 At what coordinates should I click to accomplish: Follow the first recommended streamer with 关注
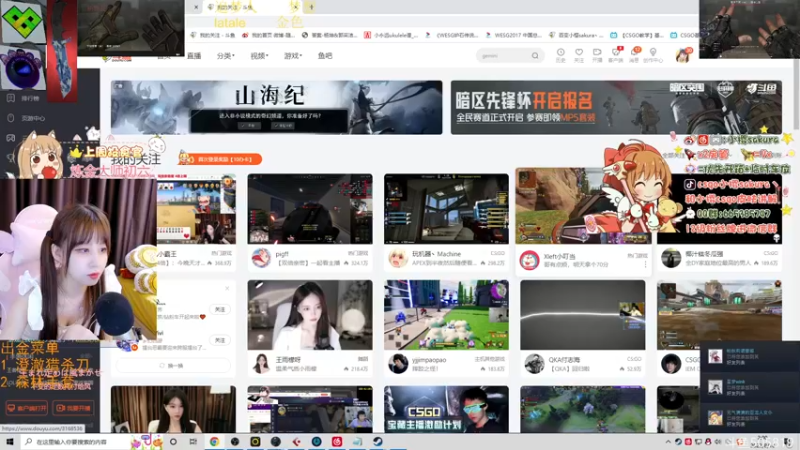coord(220,309)
